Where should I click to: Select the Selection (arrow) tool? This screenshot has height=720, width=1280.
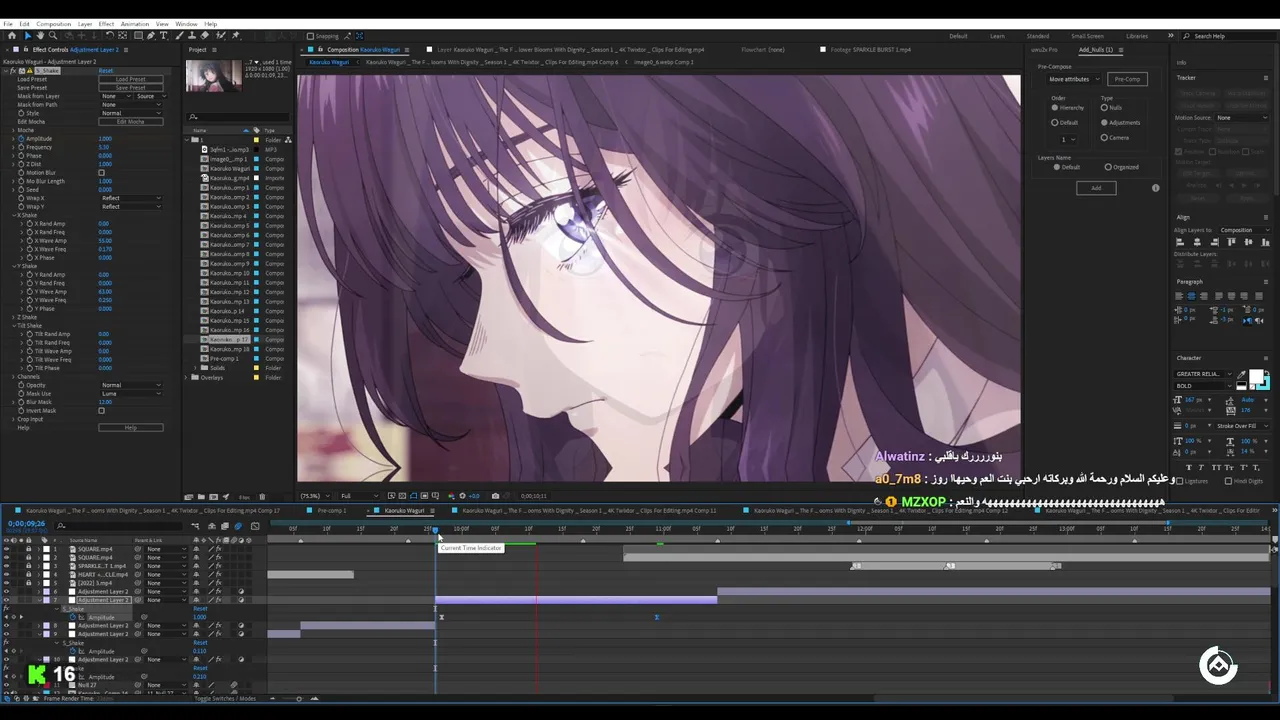28,36
